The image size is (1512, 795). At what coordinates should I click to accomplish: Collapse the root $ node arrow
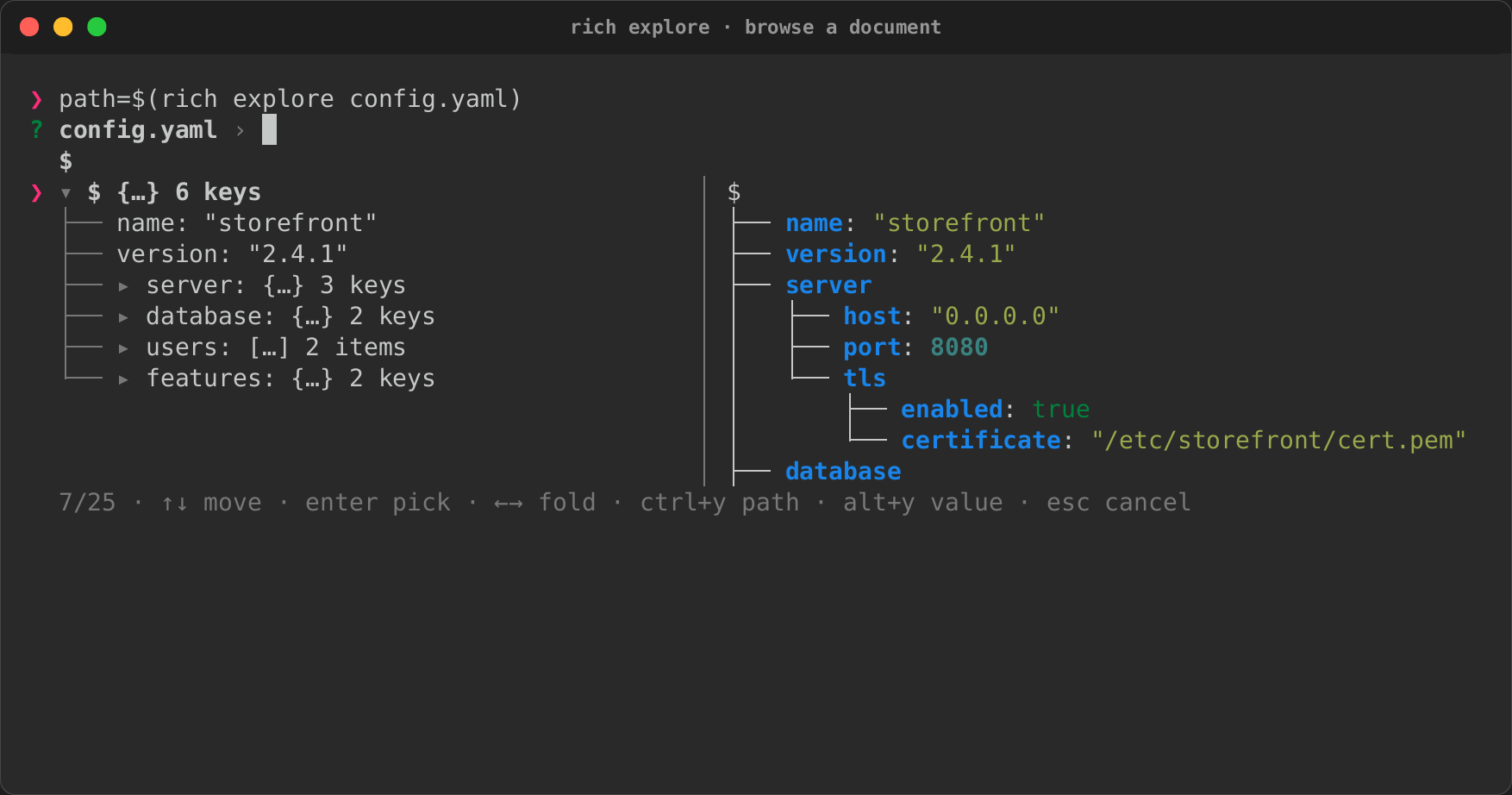pos(66,193)
